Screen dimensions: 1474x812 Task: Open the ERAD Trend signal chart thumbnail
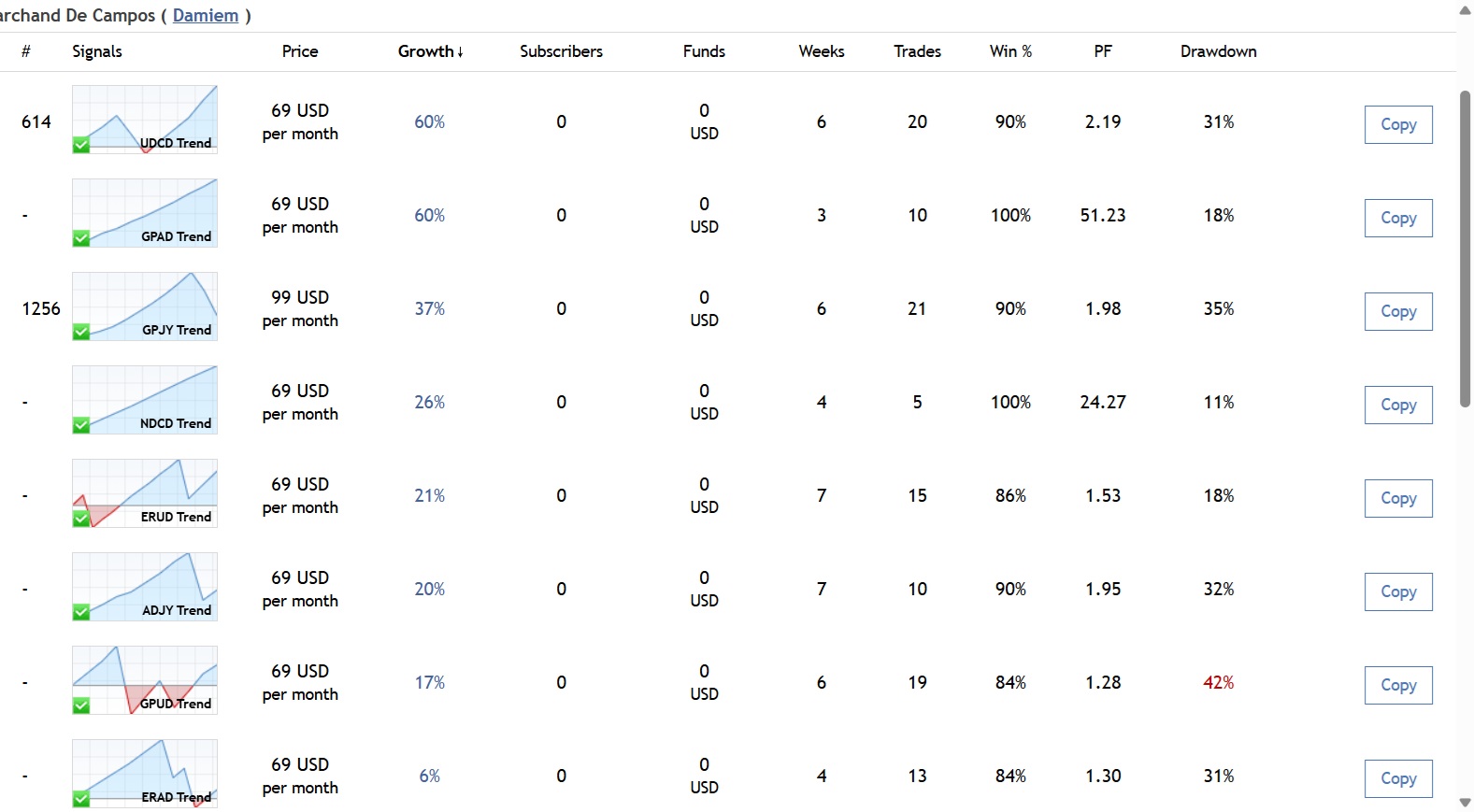pyautogui.click(x=145, y=774)
